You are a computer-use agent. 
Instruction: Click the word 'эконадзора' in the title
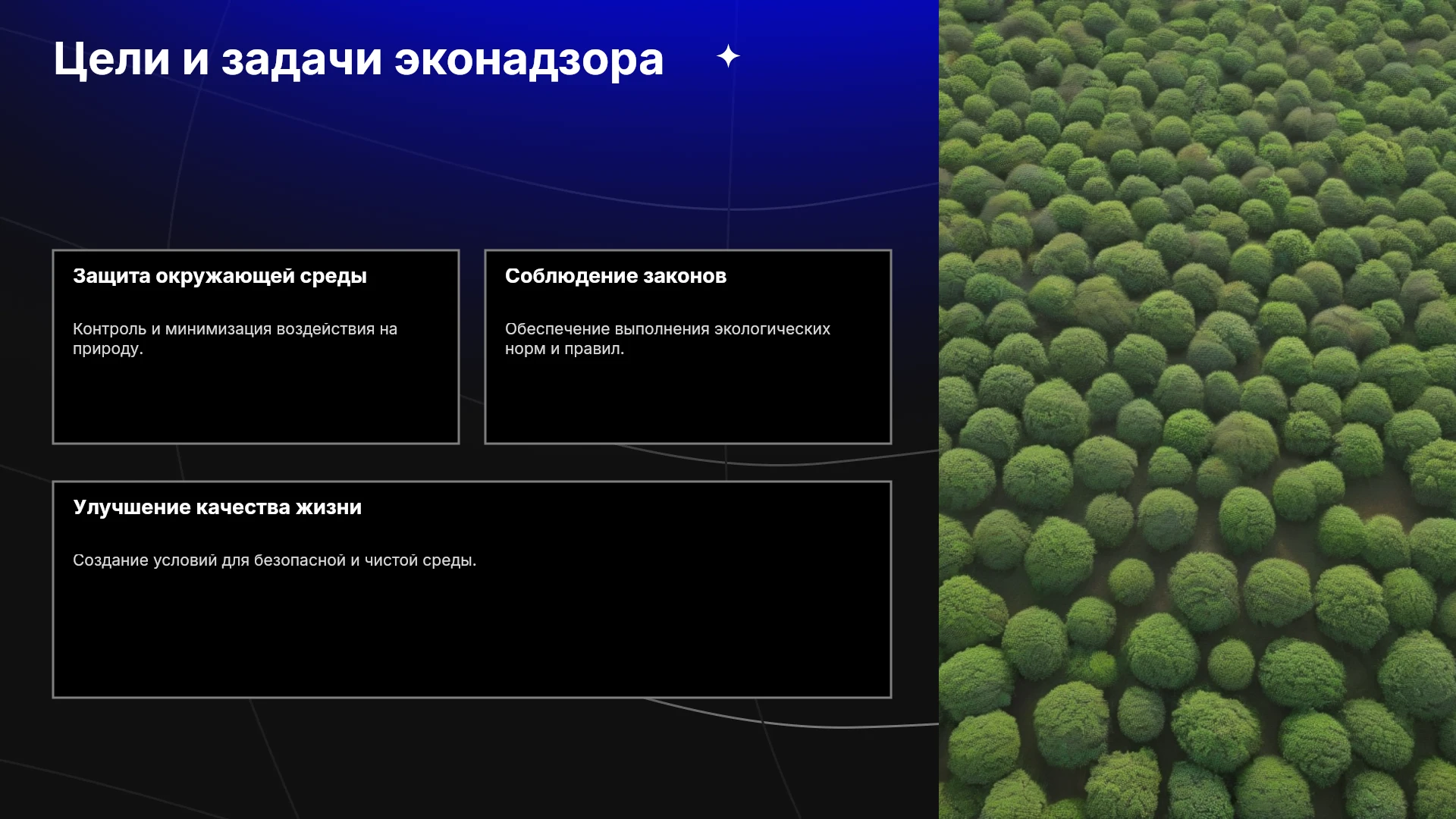[529, 59]
